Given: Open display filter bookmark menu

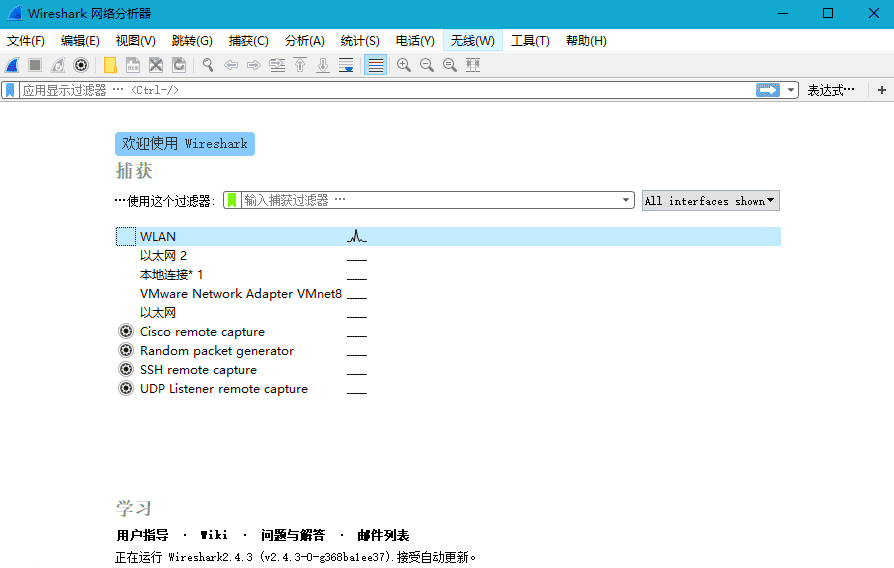Looking at the screenshot, I should point(10,90).
